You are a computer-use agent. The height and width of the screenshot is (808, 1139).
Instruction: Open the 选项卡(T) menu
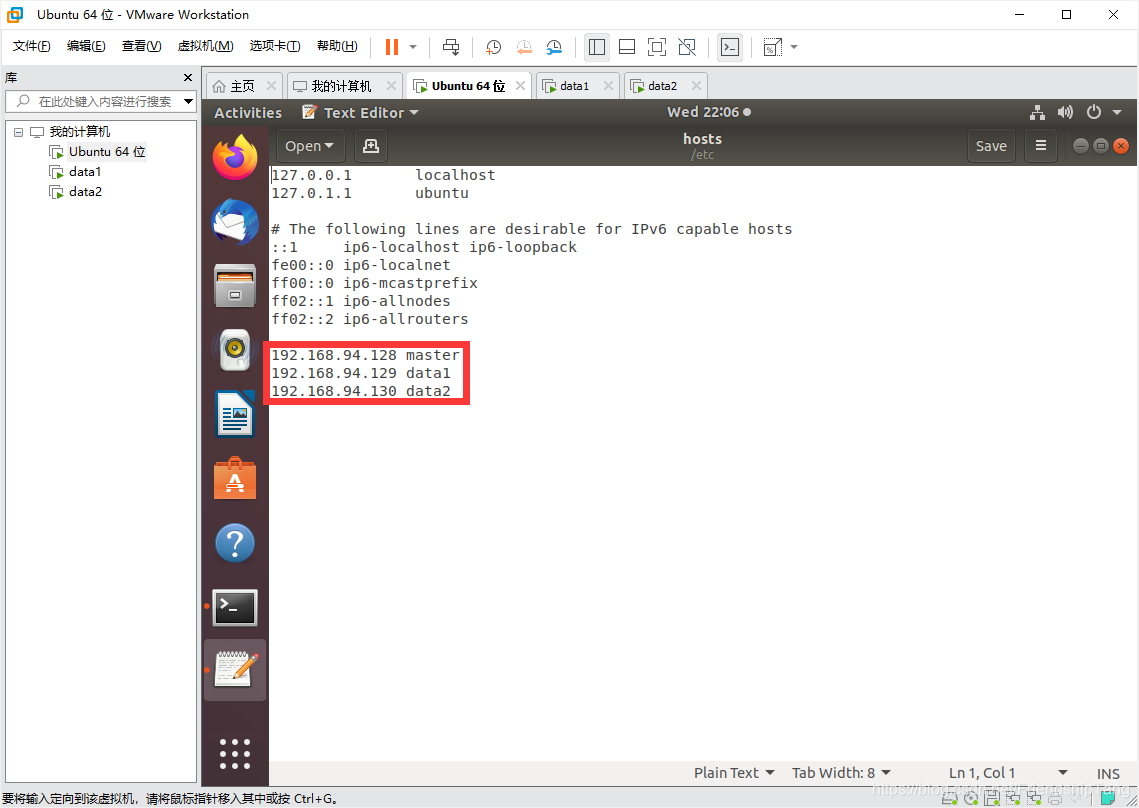275,46
